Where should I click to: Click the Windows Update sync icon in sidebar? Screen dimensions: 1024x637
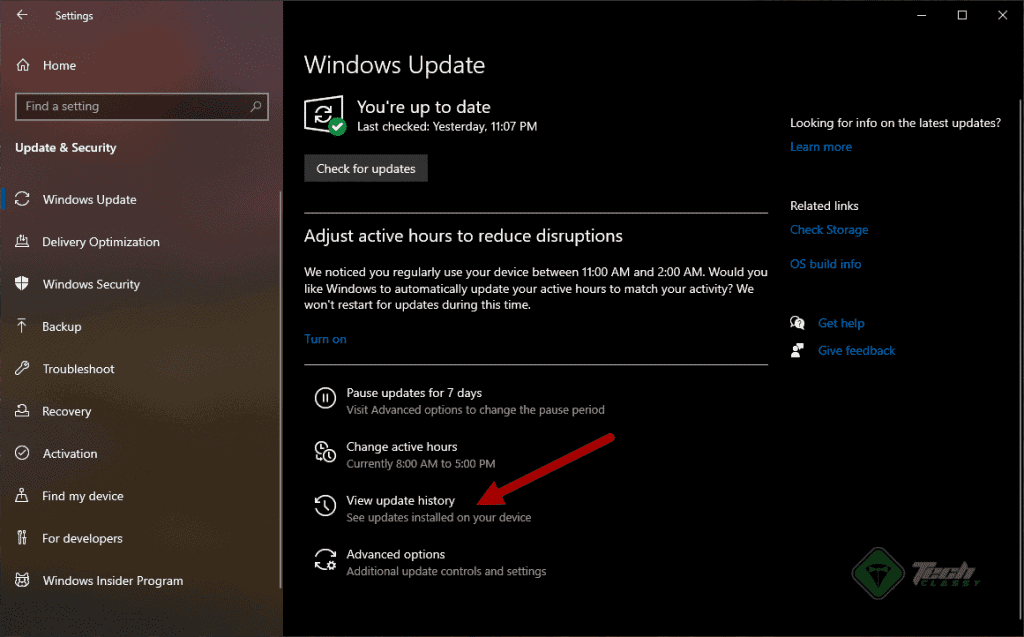click(x=23, y=199)
